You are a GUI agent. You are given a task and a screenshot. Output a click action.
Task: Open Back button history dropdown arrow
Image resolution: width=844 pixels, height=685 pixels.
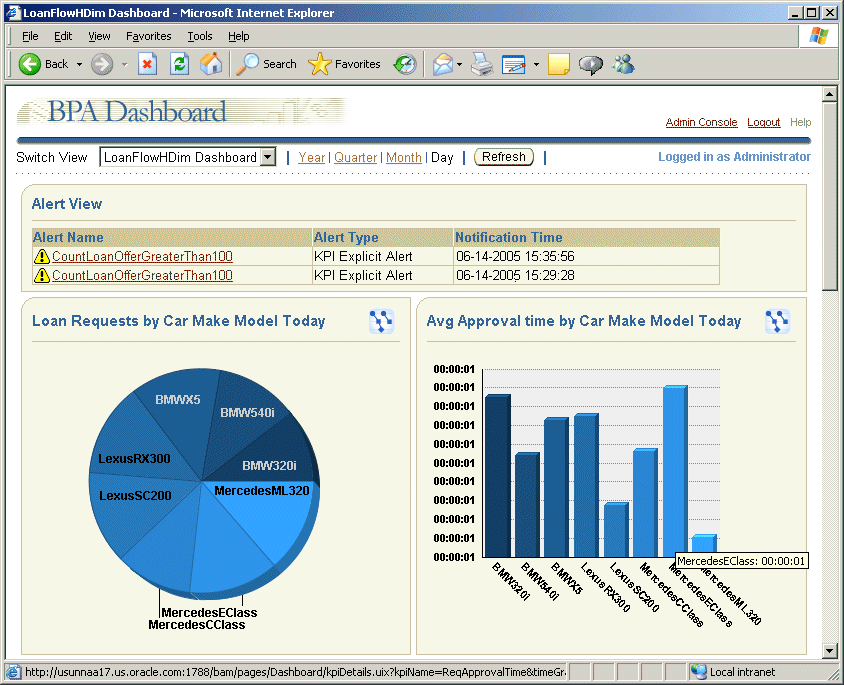coord(79,65)
